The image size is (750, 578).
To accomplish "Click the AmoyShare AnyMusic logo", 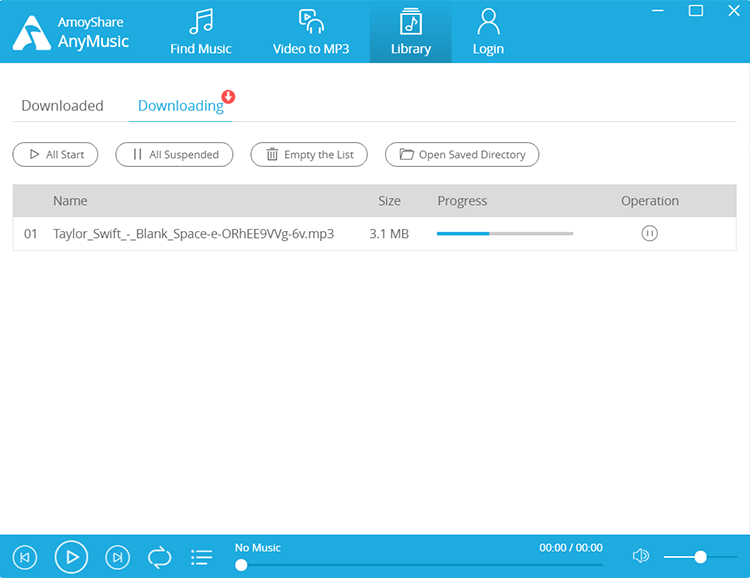I will 71,33.
